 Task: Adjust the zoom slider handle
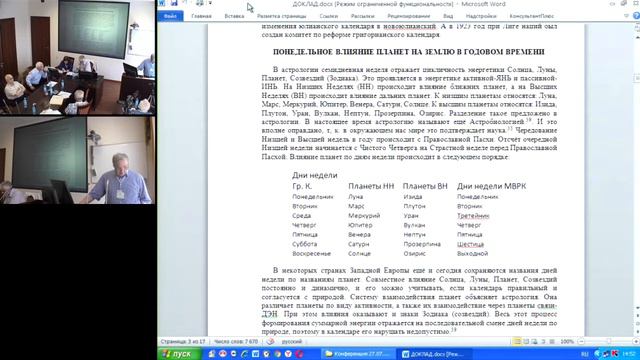click(609, 341)
